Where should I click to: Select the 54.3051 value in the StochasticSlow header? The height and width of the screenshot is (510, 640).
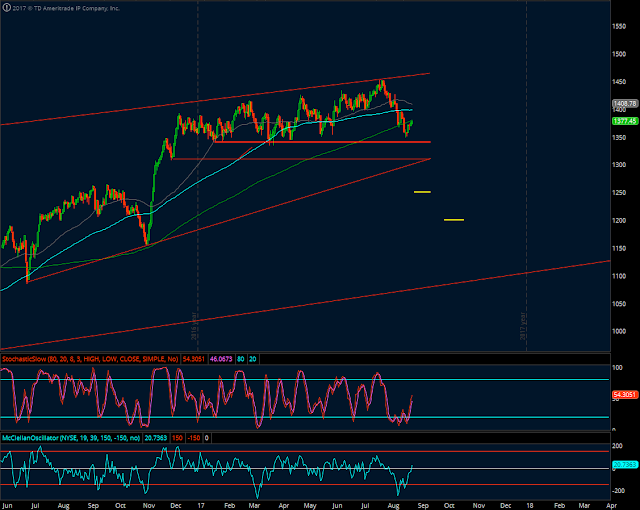click(193, 359)
